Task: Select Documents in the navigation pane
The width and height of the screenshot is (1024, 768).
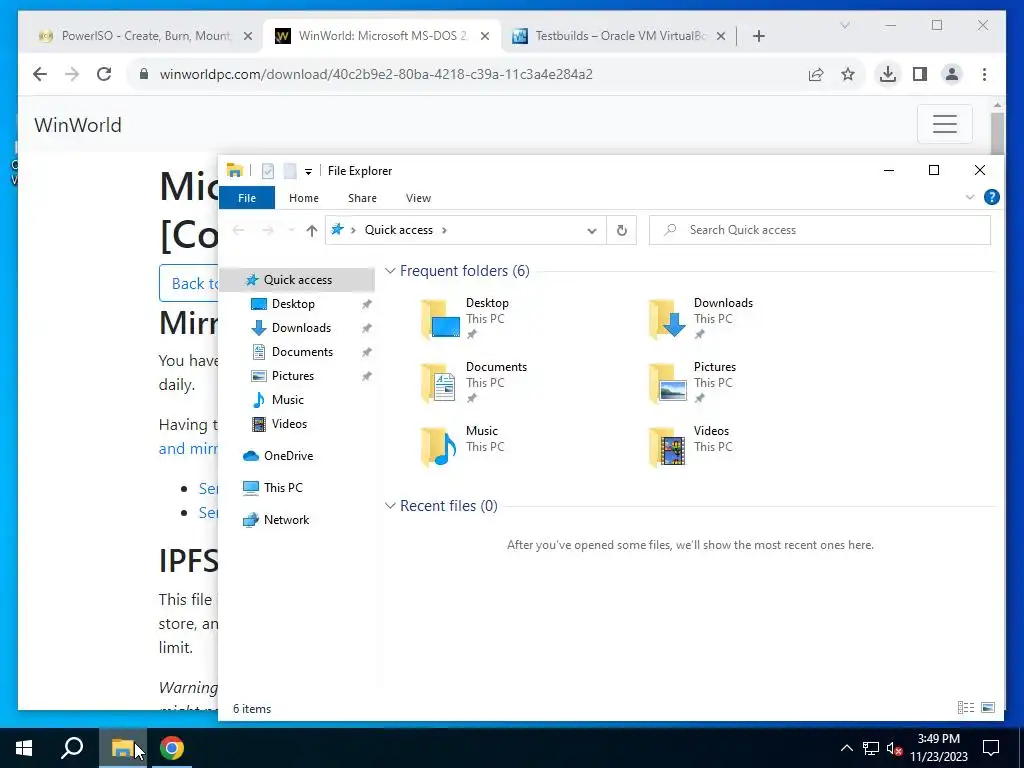Action: [302, 352]
